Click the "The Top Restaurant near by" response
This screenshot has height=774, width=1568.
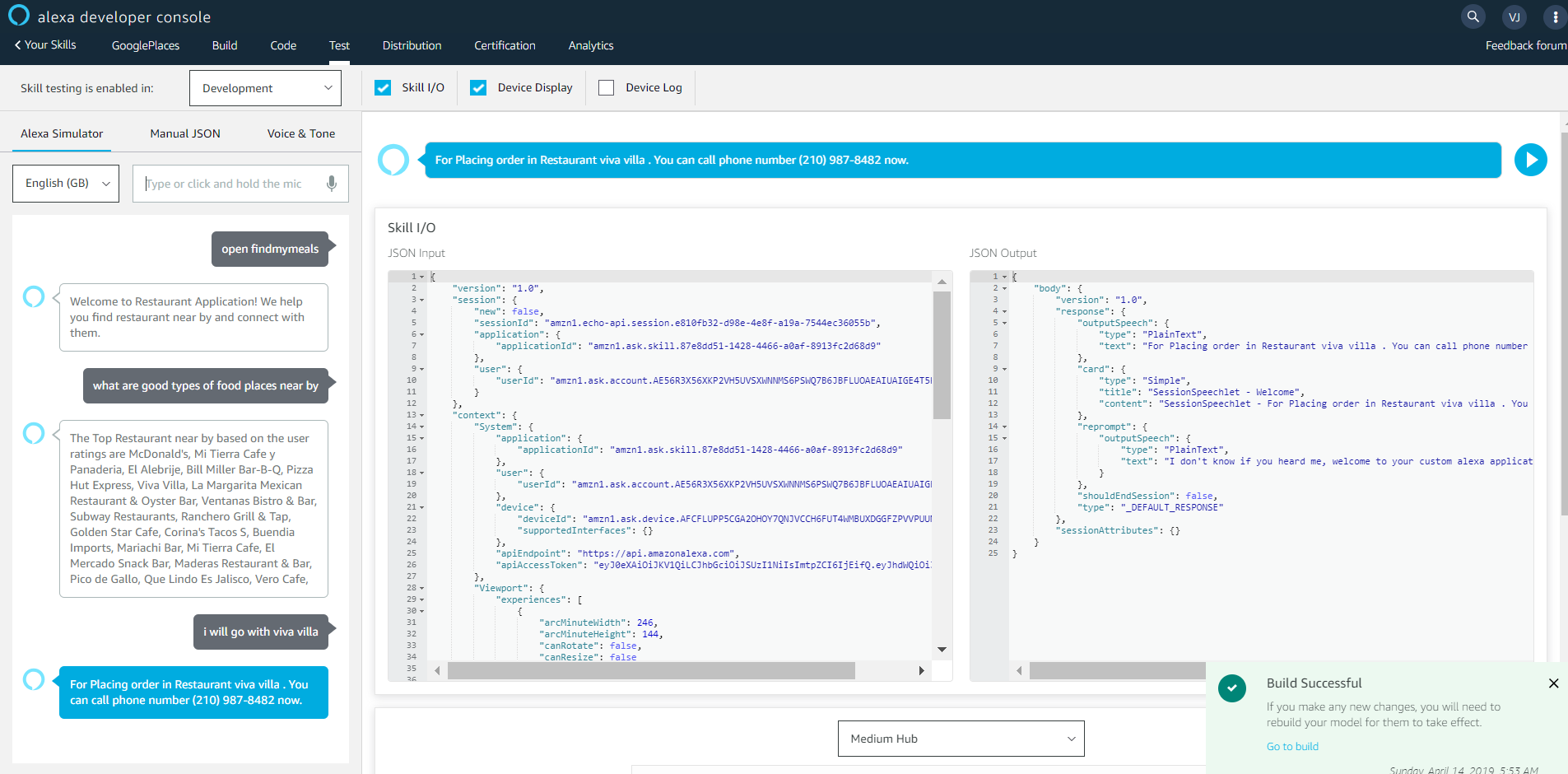pyautogui.click(x=193, y=509)
